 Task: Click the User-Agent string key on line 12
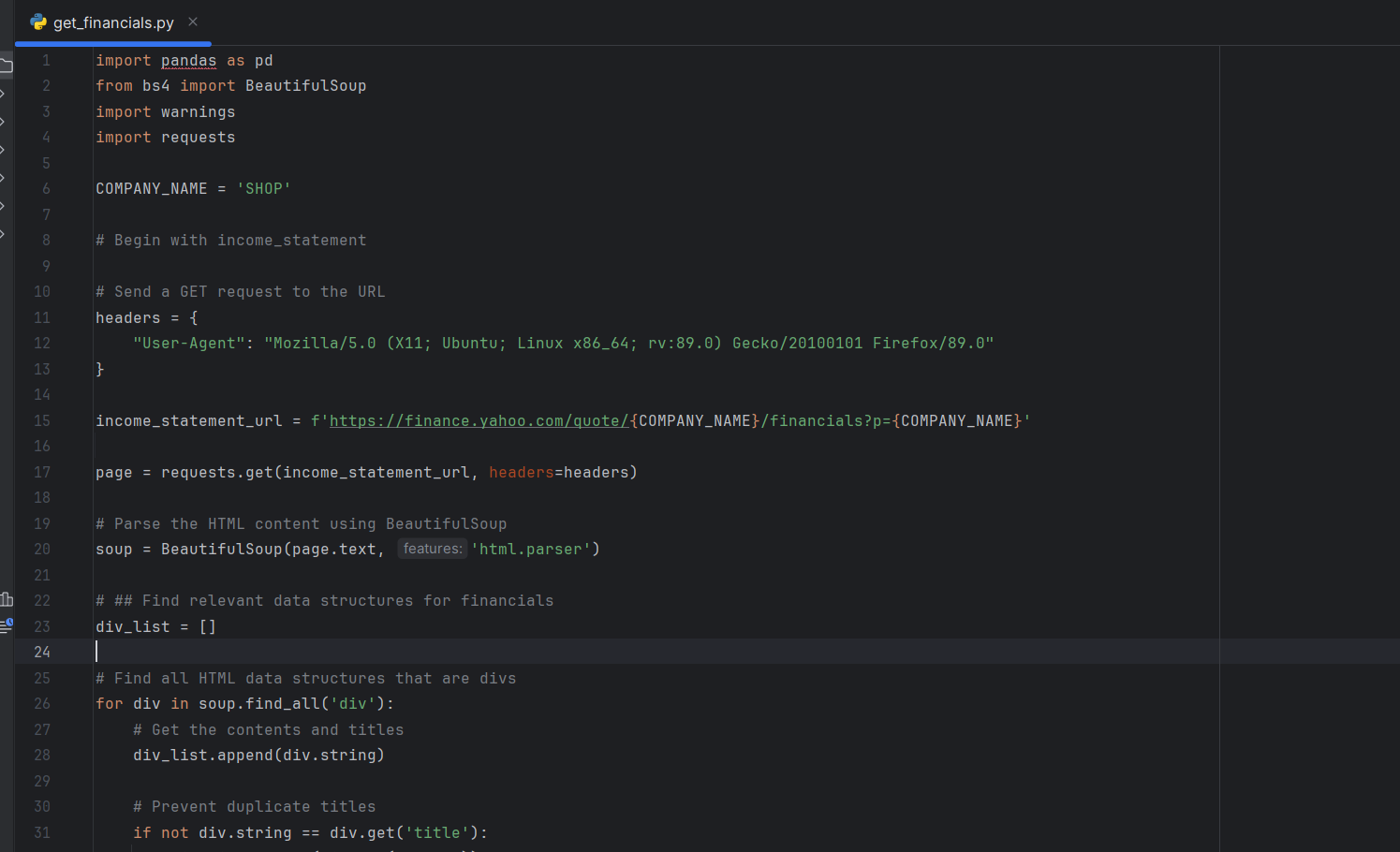click(188, 344)
